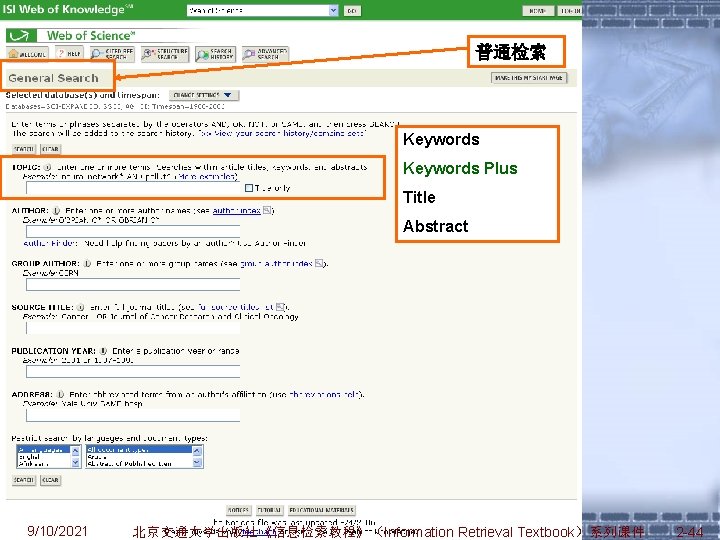Focus the SOURCE TITLE input field

tap(133, 328)
